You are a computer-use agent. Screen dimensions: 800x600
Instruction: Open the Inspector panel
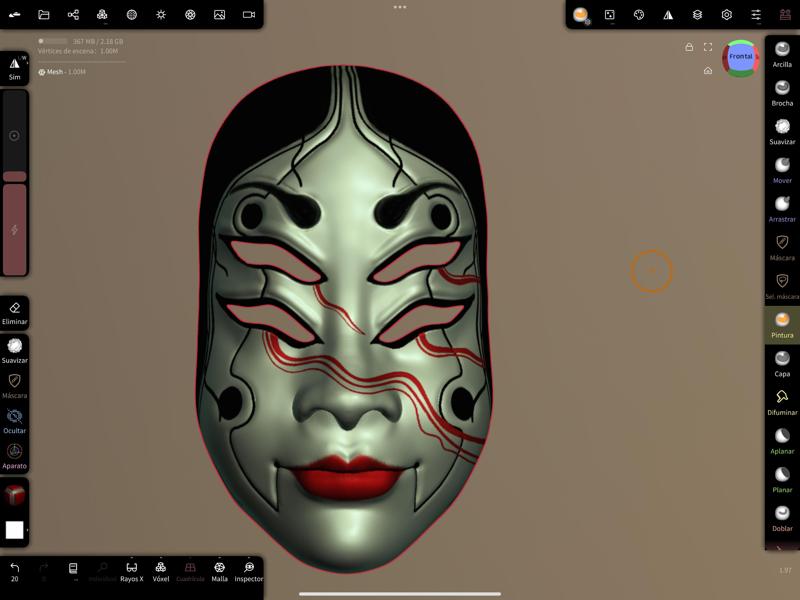click(249, 571)
